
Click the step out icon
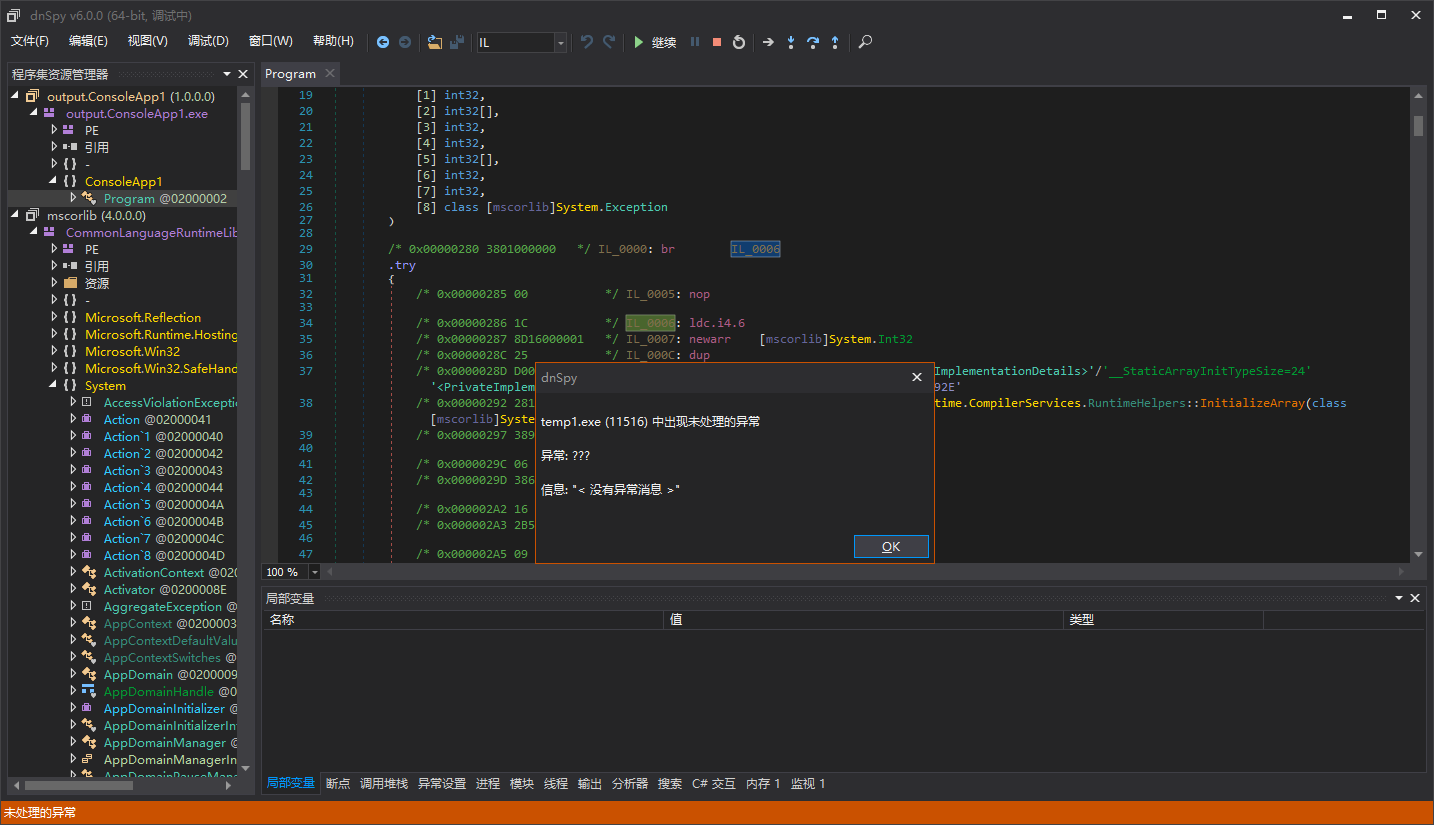tap(835, 42)
